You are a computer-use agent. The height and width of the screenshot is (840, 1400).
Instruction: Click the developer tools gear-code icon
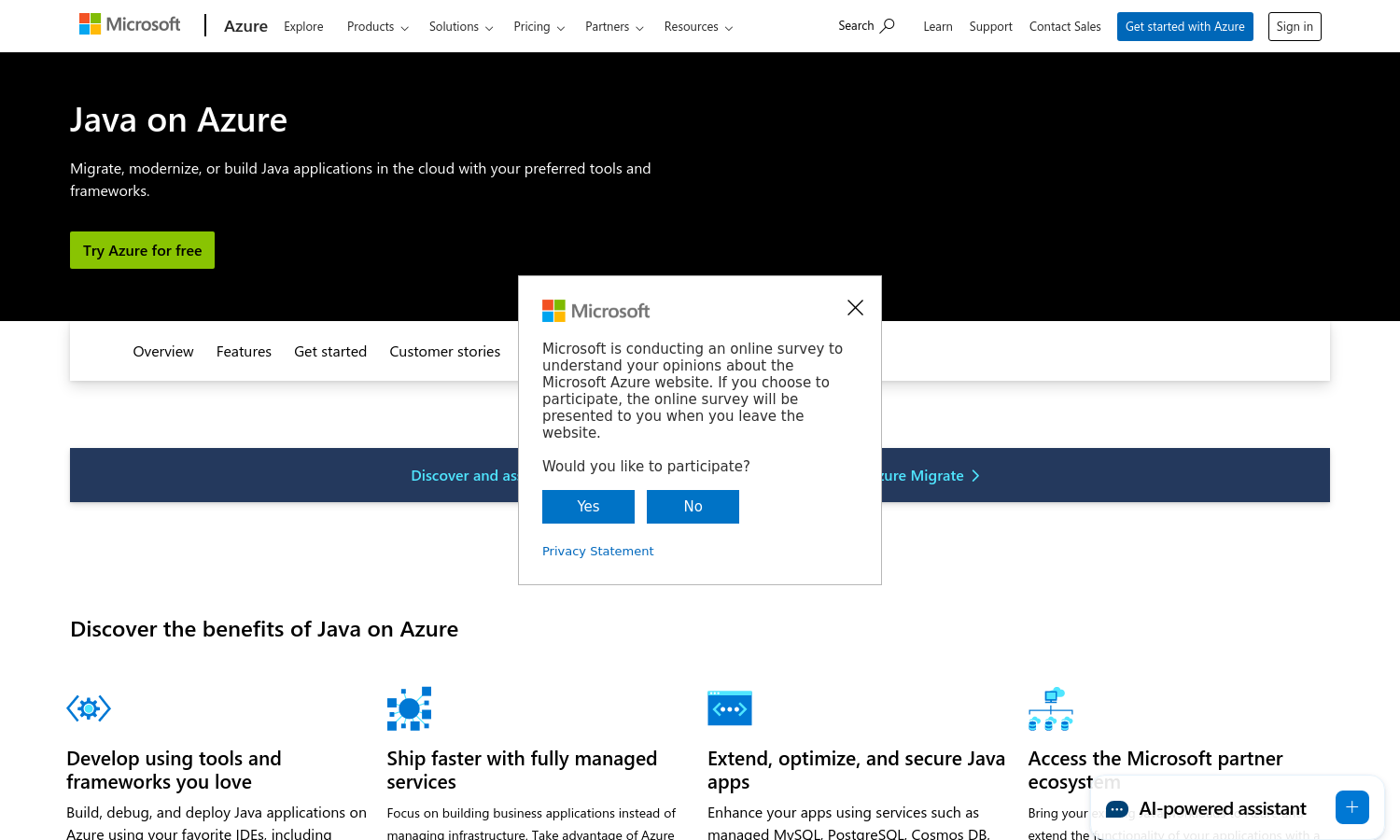[89, 709]
